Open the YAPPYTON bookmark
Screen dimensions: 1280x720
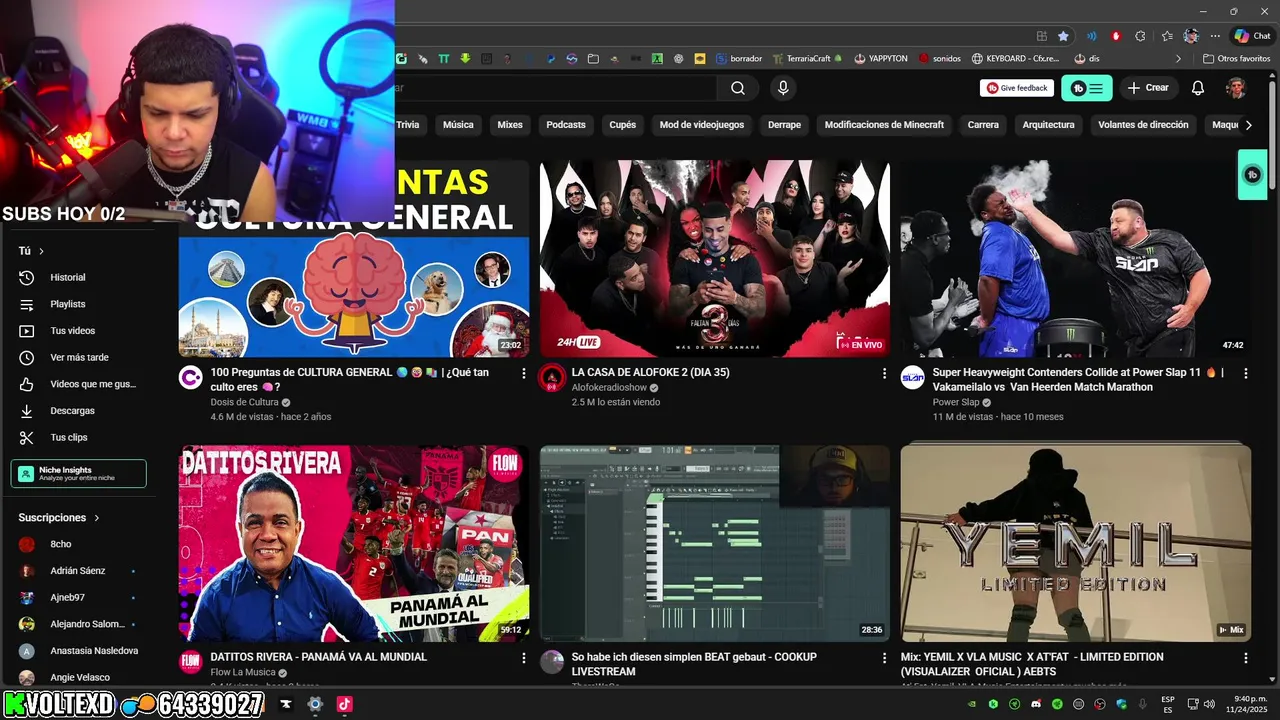tap(881, 59)
